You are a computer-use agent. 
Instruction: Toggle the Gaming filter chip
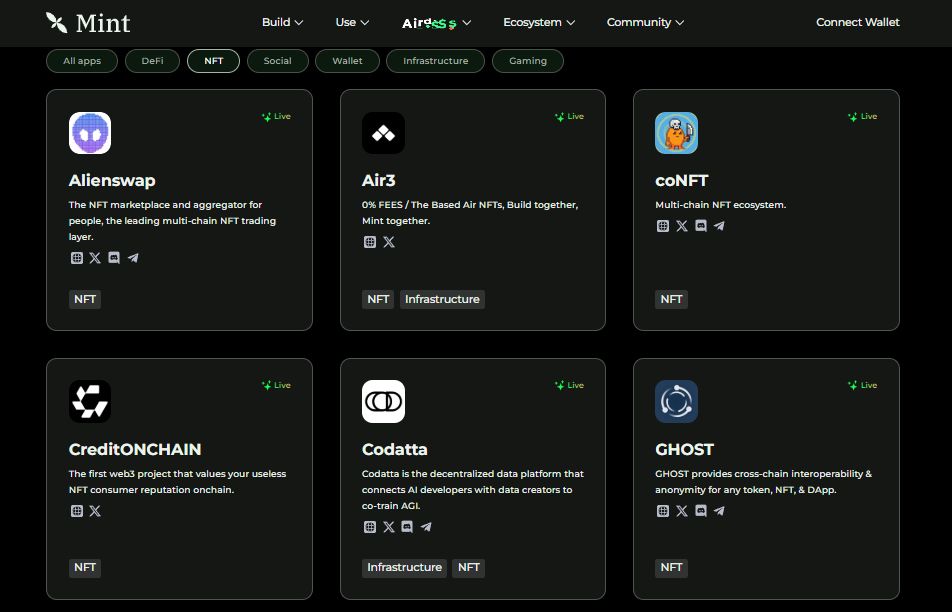tap(527, 61)
